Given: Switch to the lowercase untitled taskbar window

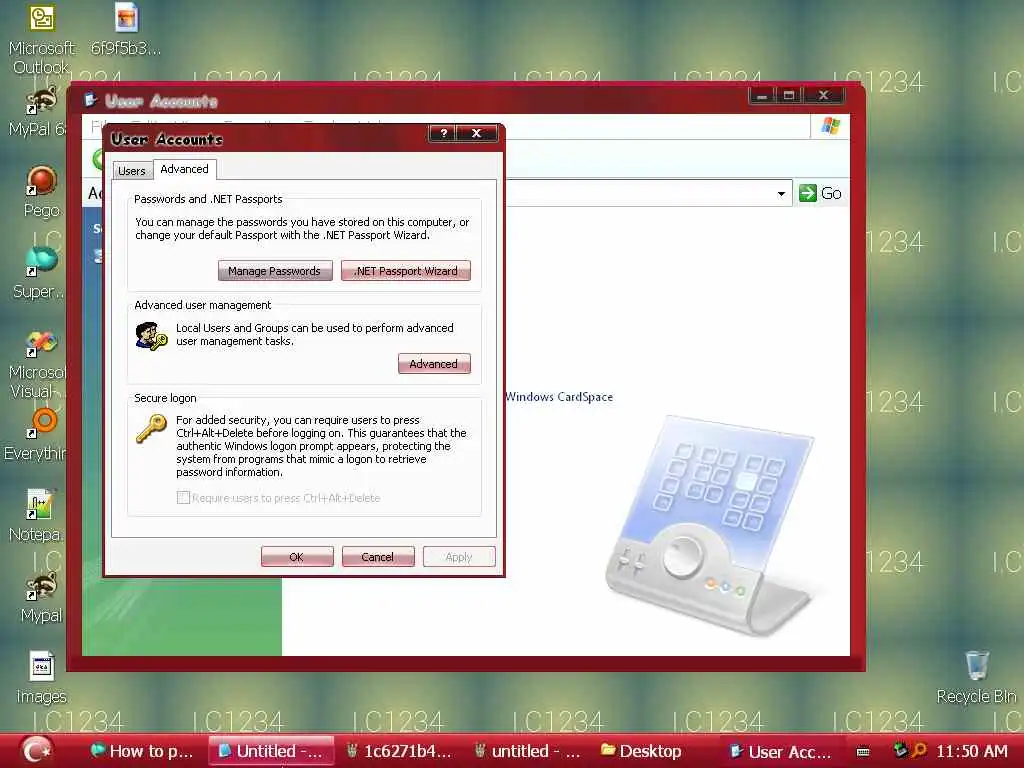Looking at the screenshot, I should click(x=528, y=751).
